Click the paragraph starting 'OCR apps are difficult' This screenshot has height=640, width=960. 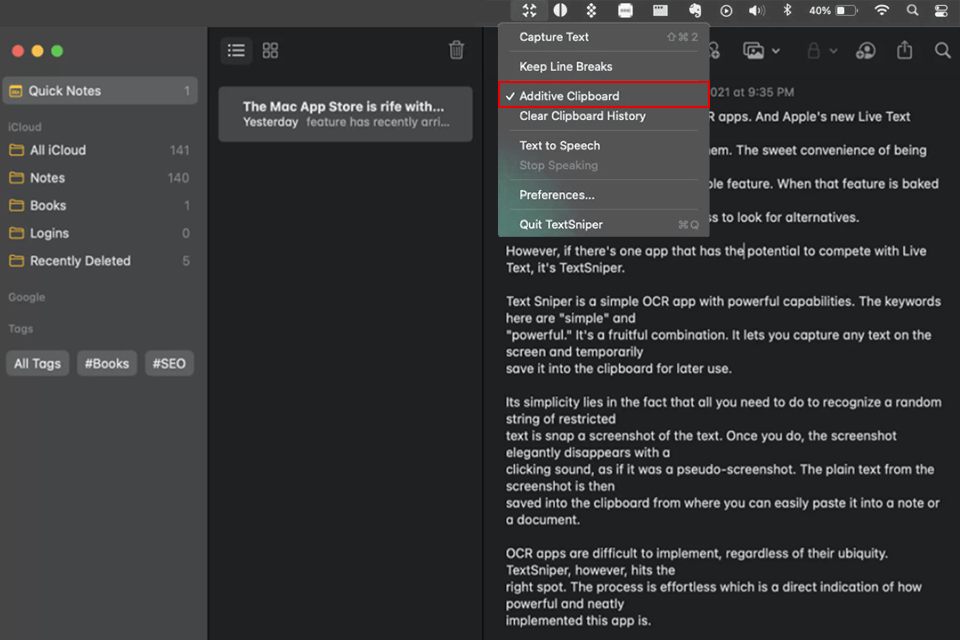click(713, 587)
